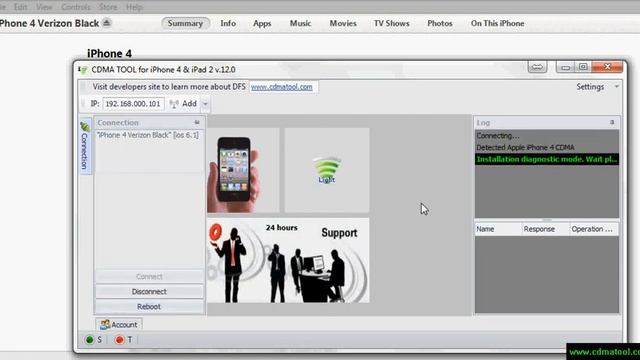Screen dimensions: 640x360
Task: Switch to the Music tab in iTunes
Action: (300, 23)
